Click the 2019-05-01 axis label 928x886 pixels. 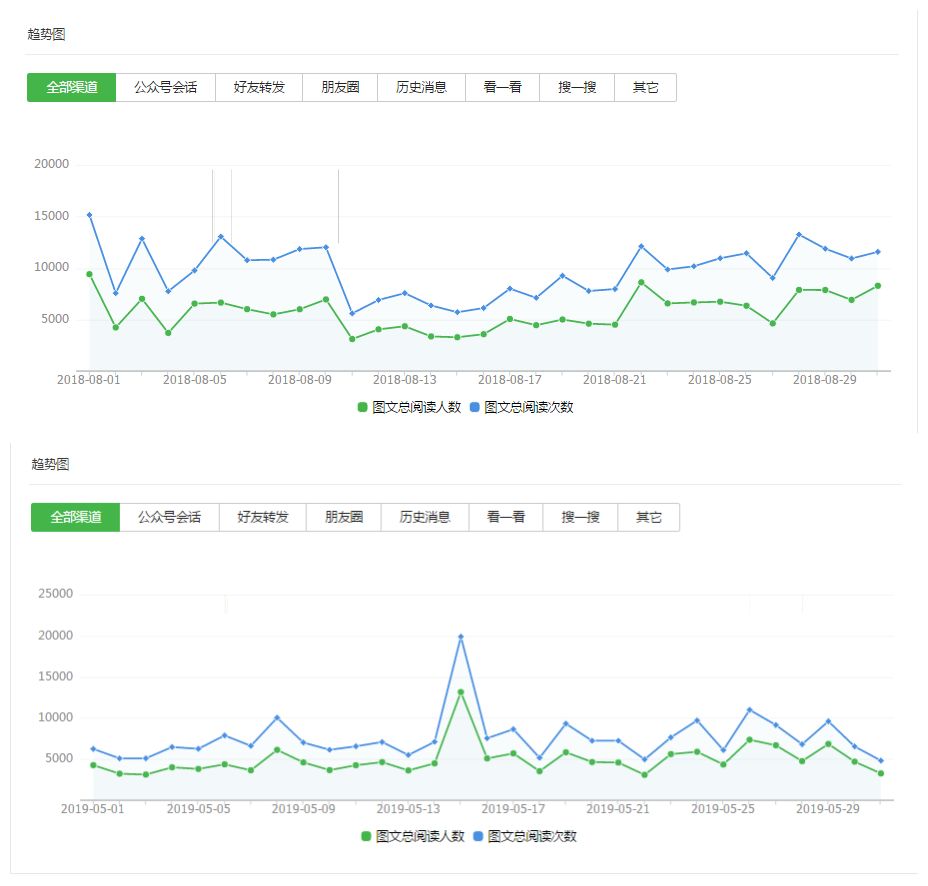coord(93,809)
